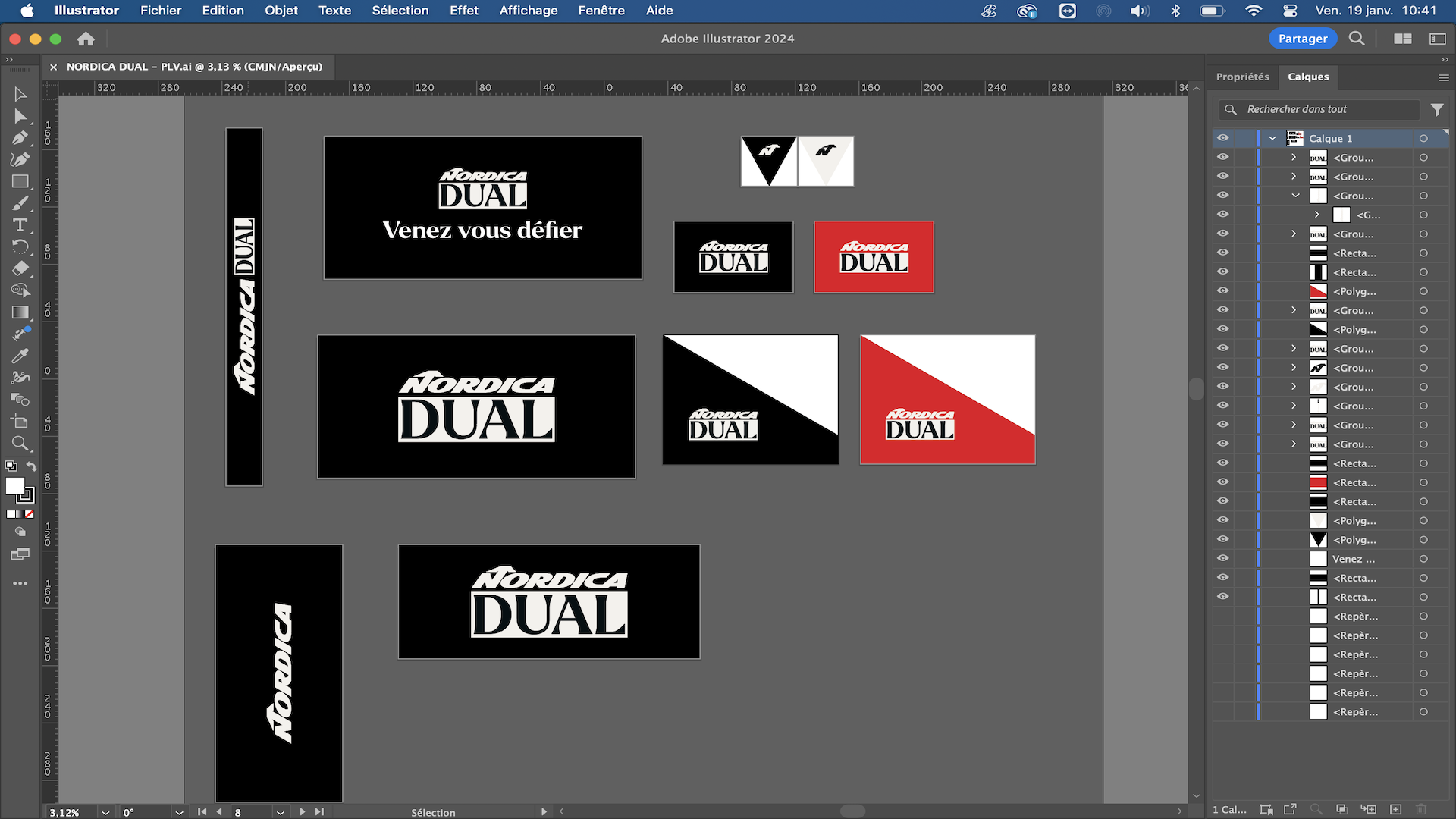Click the white Fill color swatch
The width and height of the screenshot is (1456, 819).
click(x=14, y=486)
